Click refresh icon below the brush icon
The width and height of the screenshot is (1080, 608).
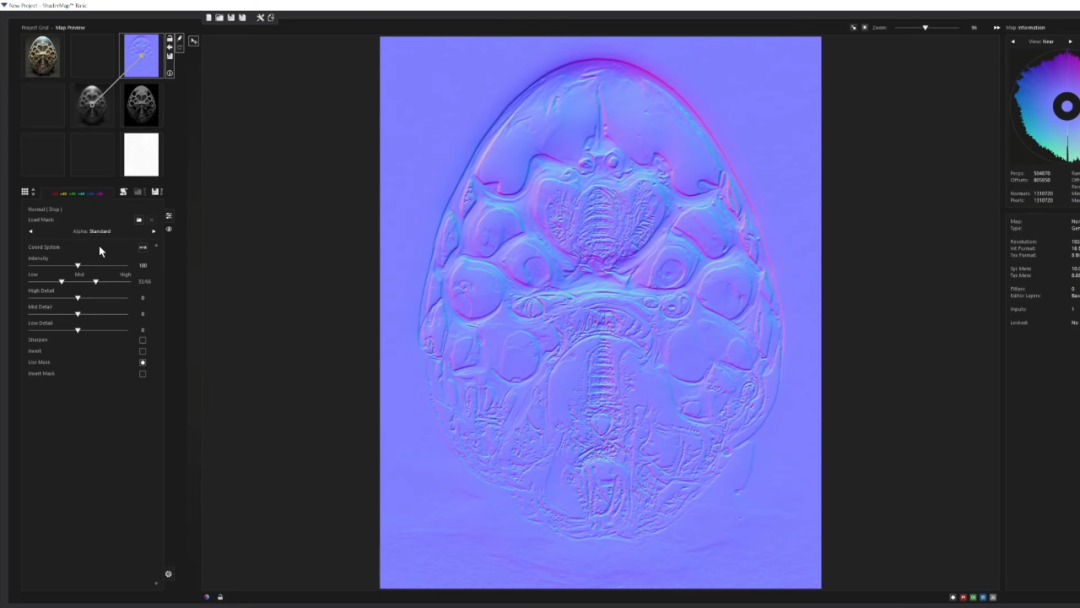(x=180, y=48)
